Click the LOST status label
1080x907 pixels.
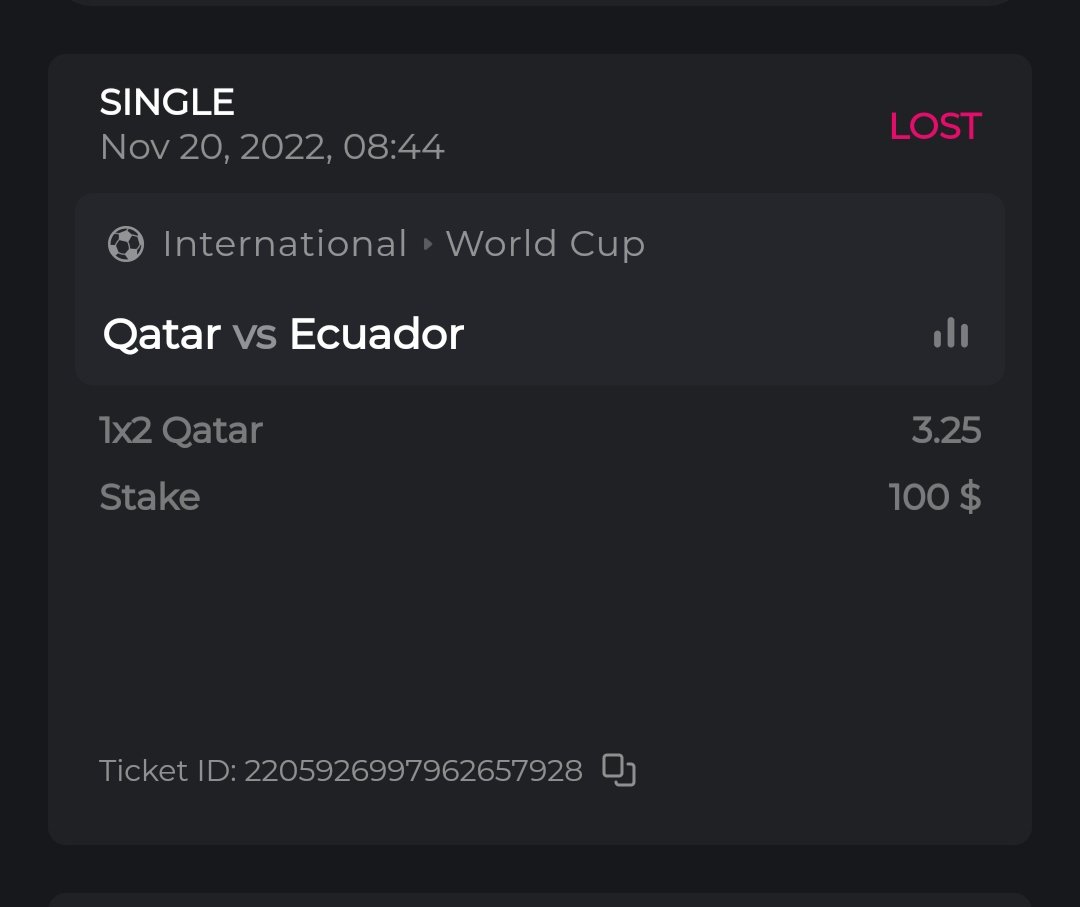[935, 126]
